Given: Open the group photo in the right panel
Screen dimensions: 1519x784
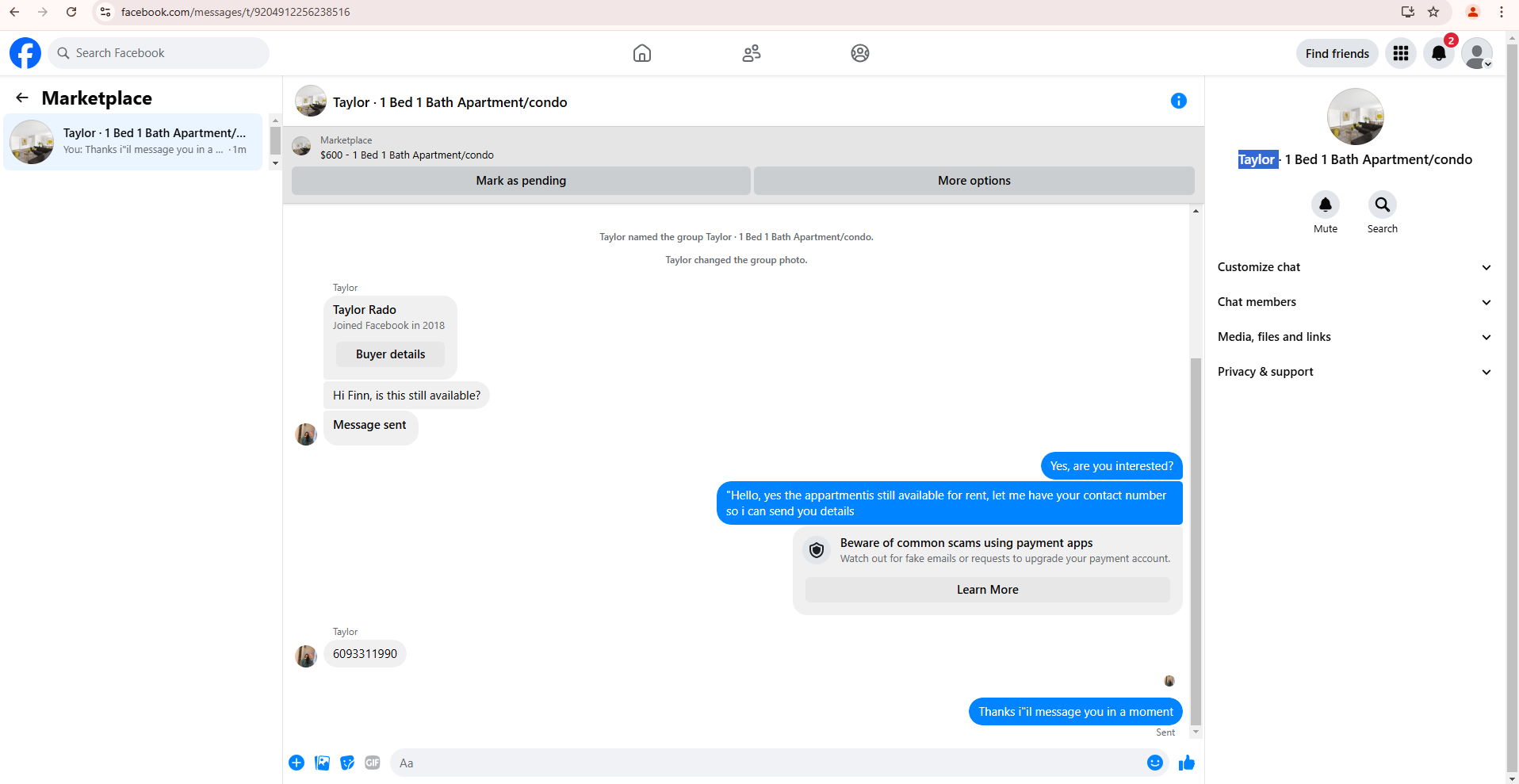Looking at the screenshot, I should point(1356,117).
